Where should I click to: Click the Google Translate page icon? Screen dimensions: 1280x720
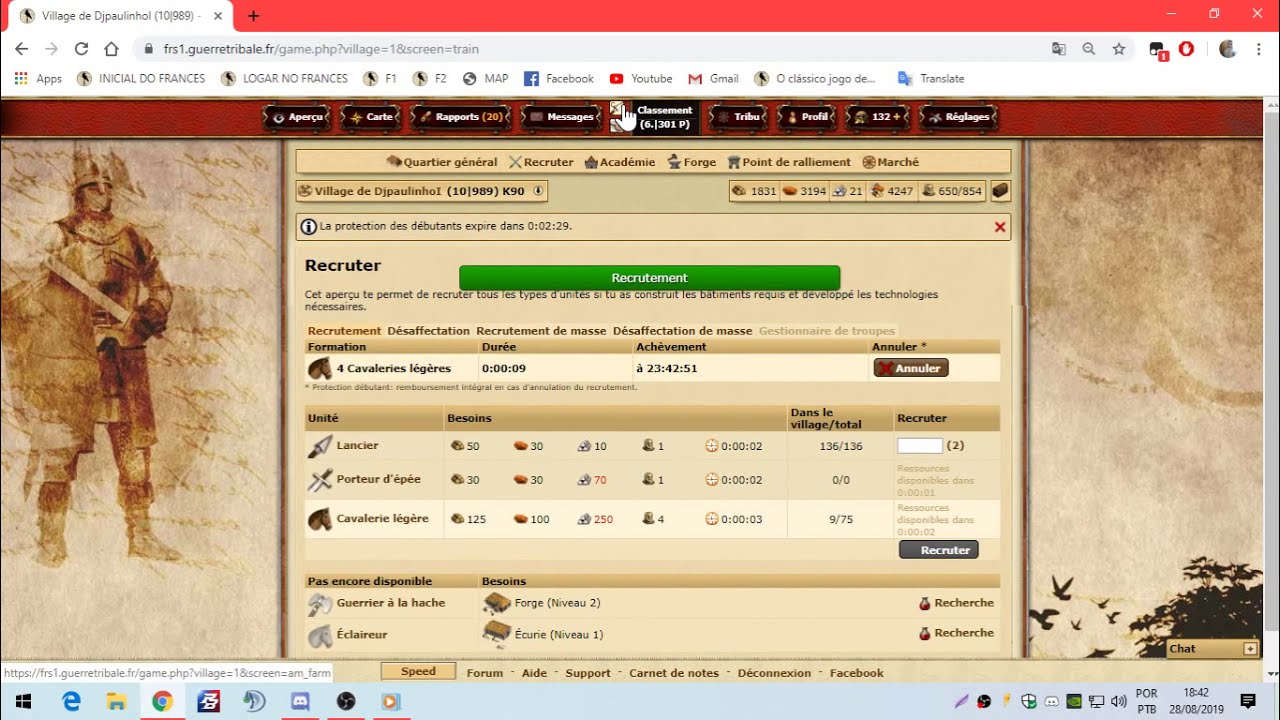coord(1059,48)
